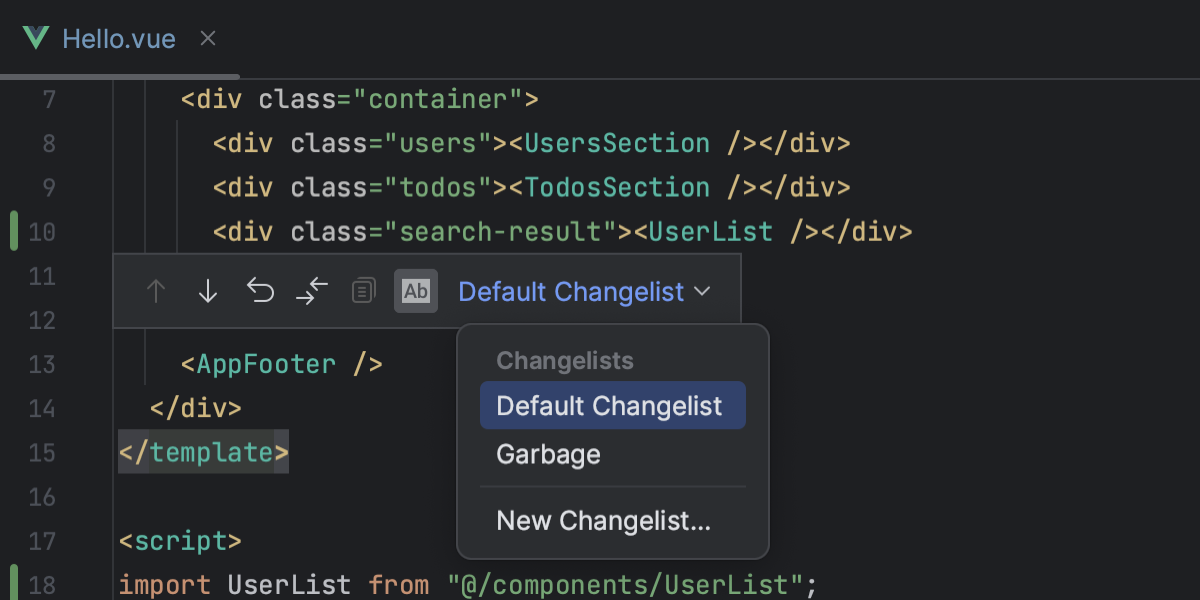This screenshot has height=600, width=1200.
Task: Expand the changelist selector next to toolbar
Action: pyautogui.click(x=585, y=291)
